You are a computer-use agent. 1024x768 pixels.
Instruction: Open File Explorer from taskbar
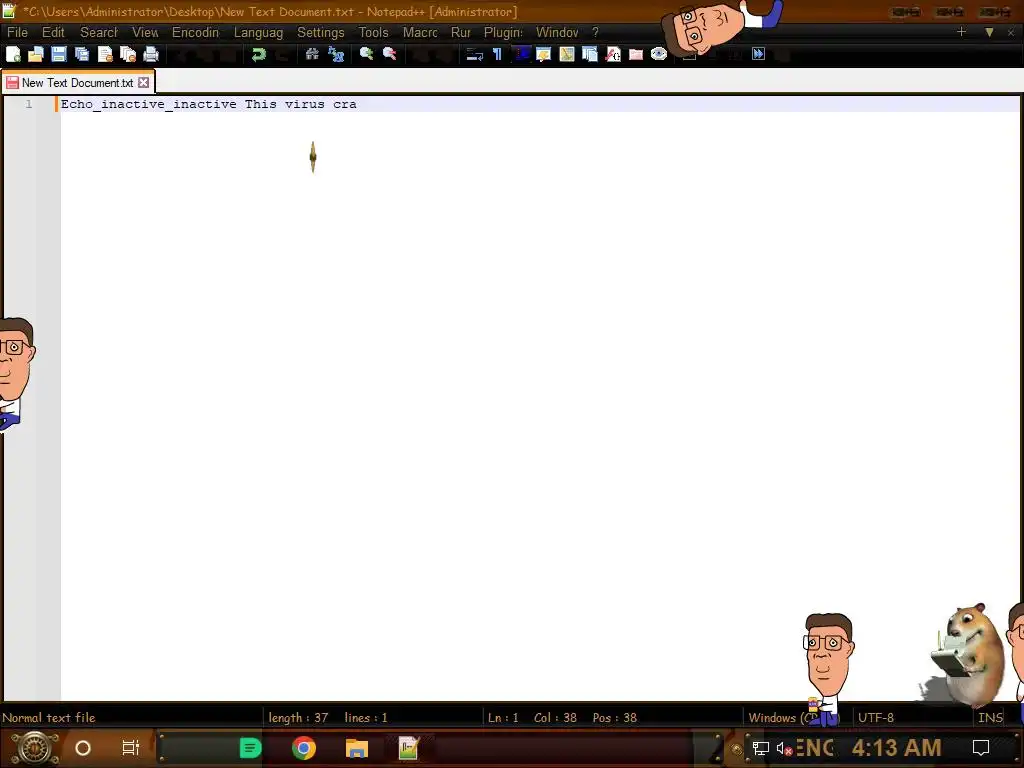(357, 748)
